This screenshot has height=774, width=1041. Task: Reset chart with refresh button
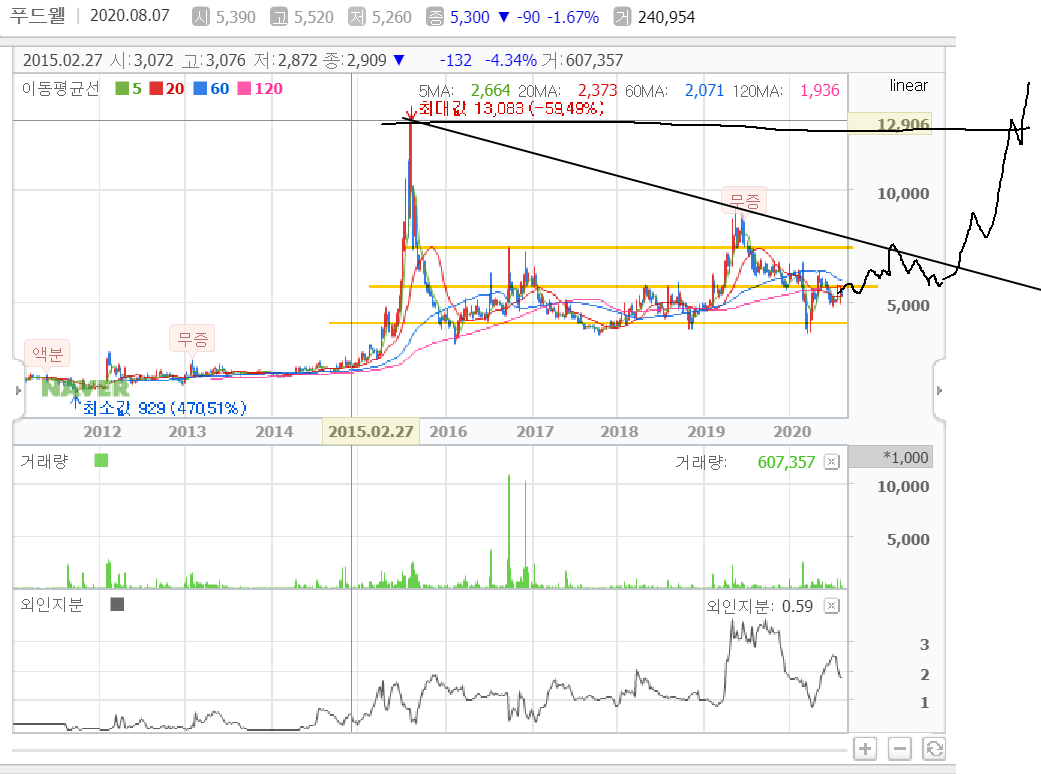pos(934,749)
